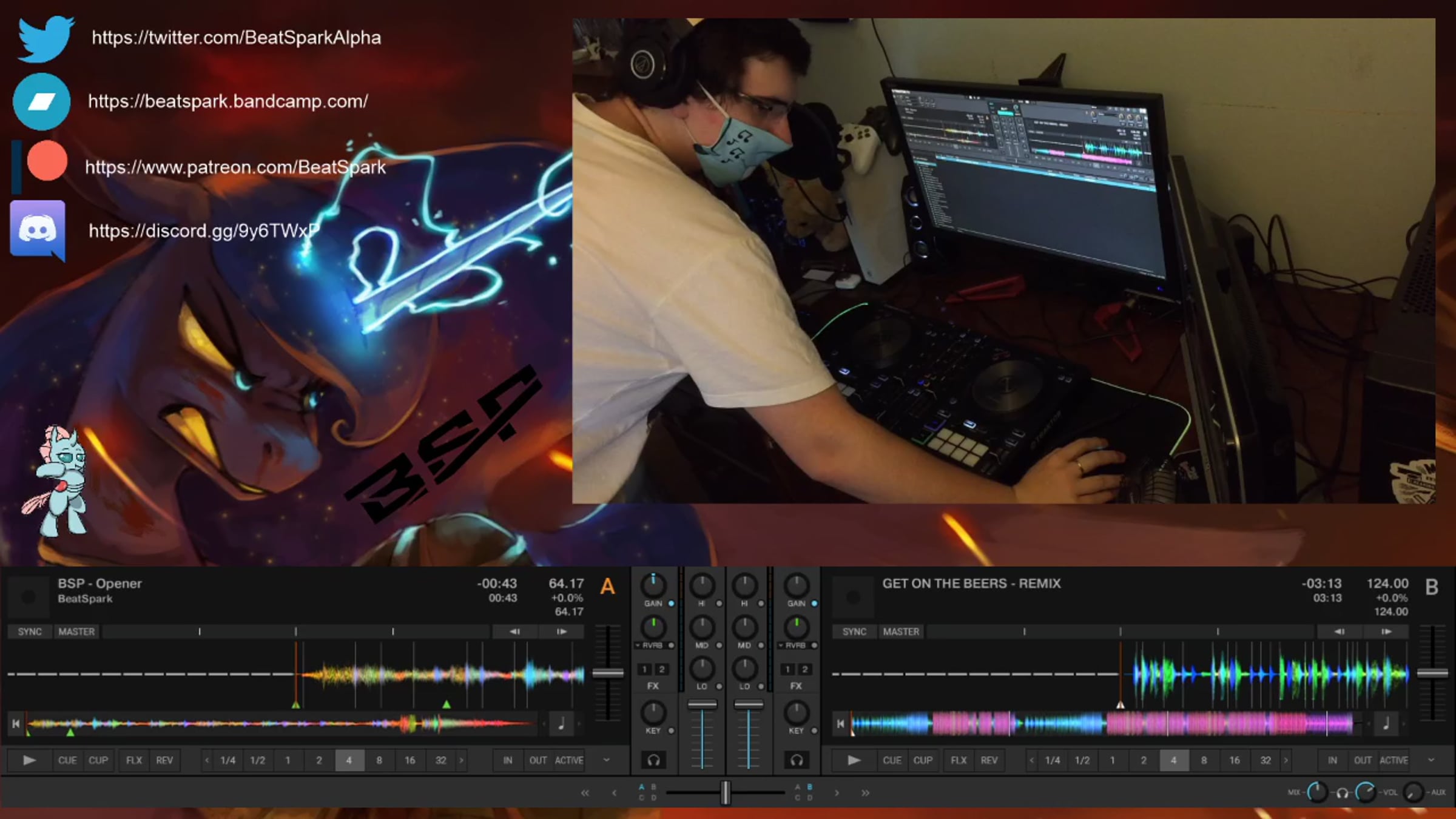Show smaller loop sizes on deck B

pyautogui.click(x=1031, y=760)
